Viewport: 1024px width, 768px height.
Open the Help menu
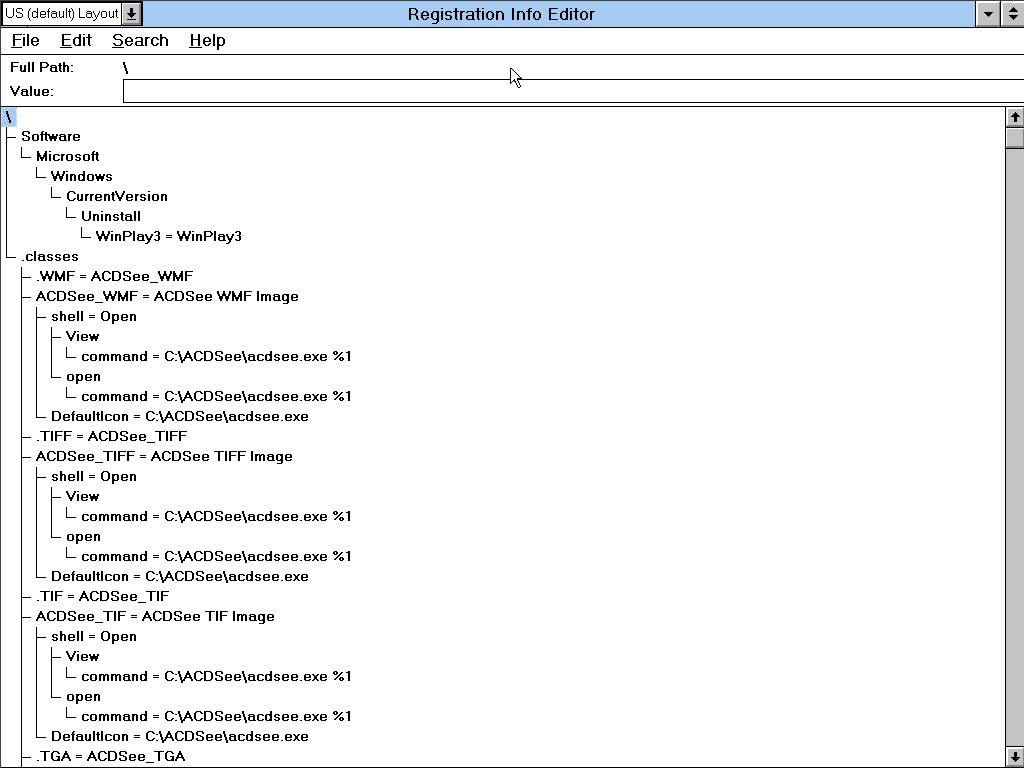pos(207,40)
